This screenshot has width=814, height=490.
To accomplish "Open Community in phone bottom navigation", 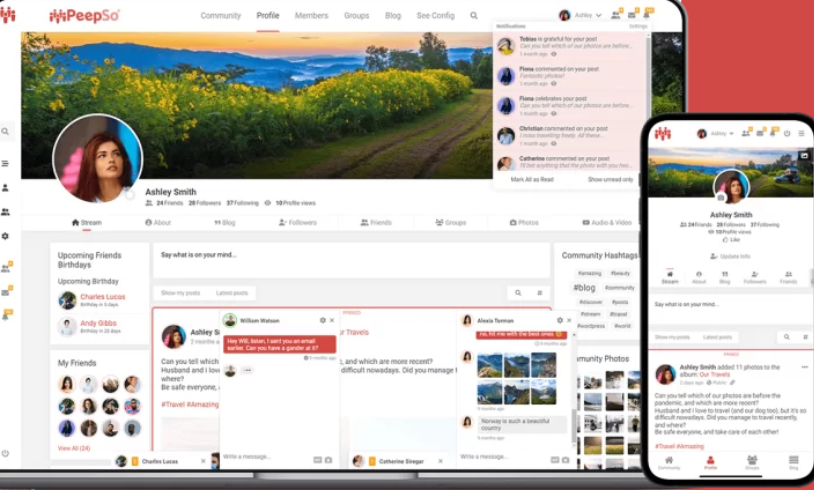I will tap(669, 462).
